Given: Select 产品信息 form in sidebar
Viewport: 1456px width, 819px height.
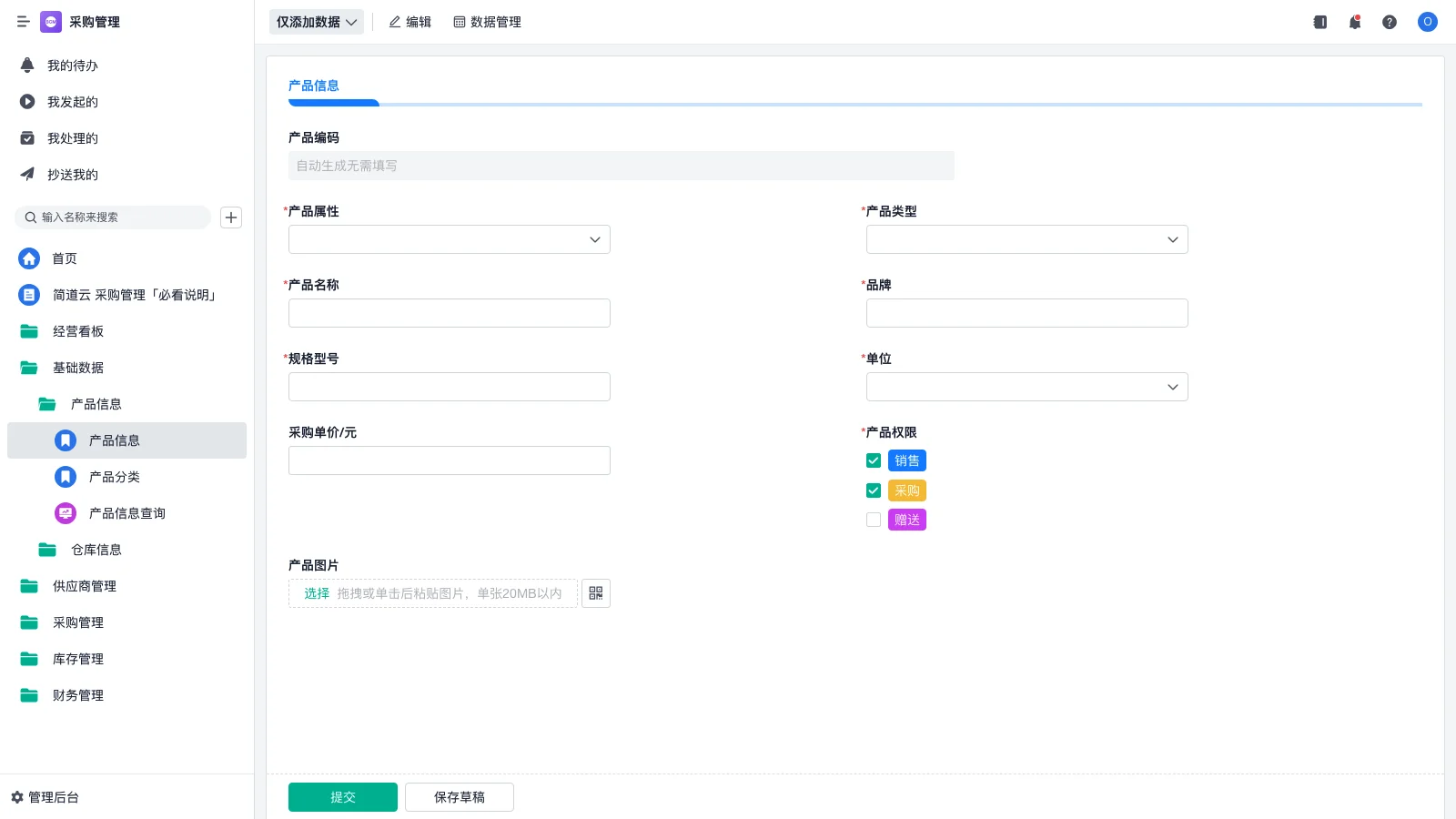Looking at the screenshot, I should [x=126, y=440].
